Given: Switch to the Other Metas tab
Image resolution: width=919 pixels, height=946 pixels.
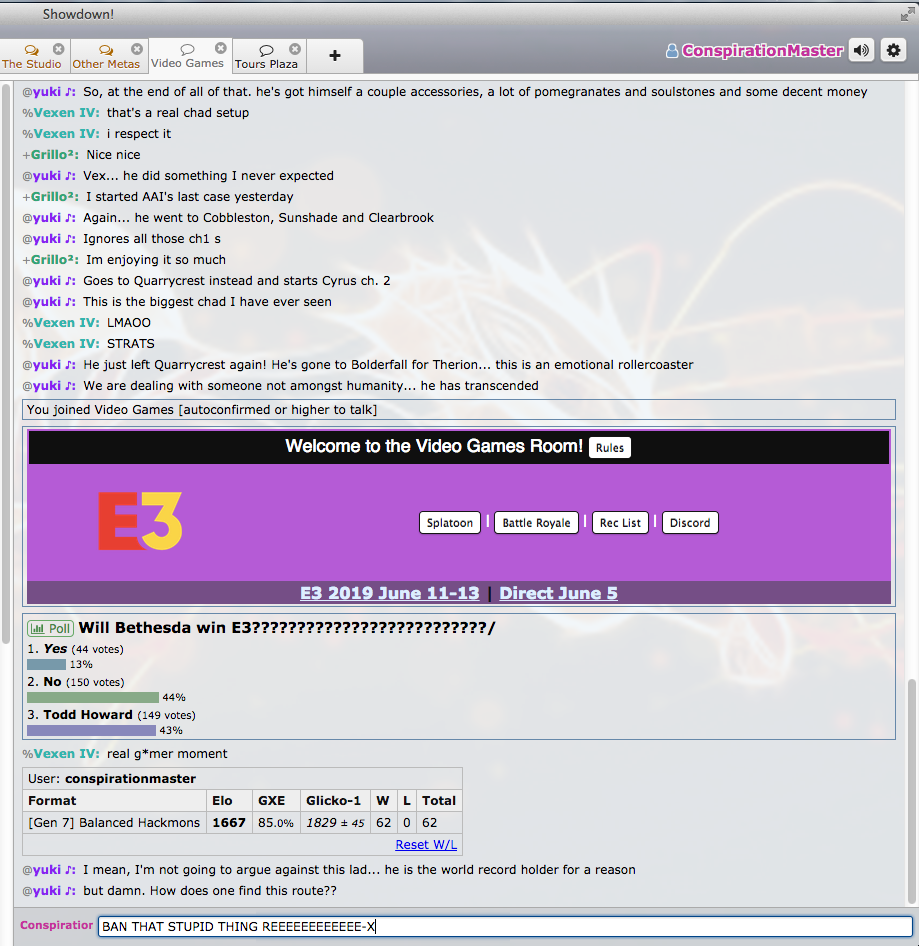Looking at the screenshot, I should pos(106,56).
